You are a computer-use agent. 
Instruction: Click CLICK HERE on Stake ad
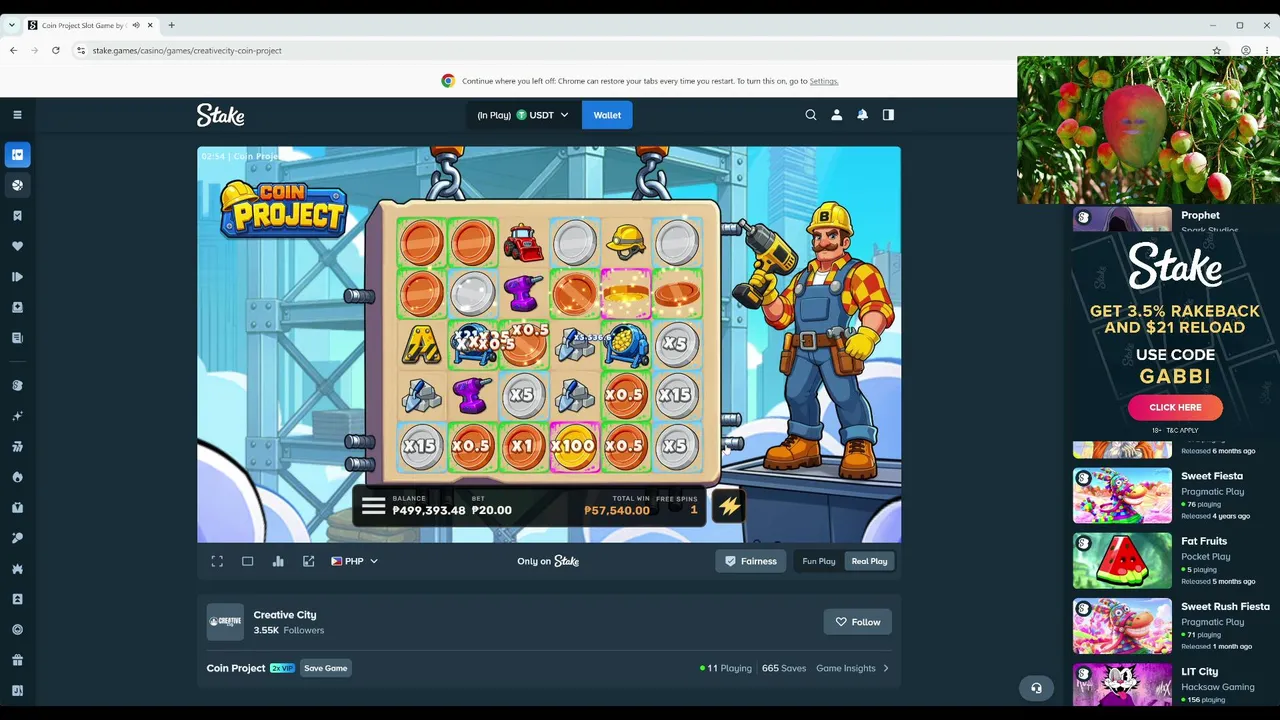(1175, 407)
